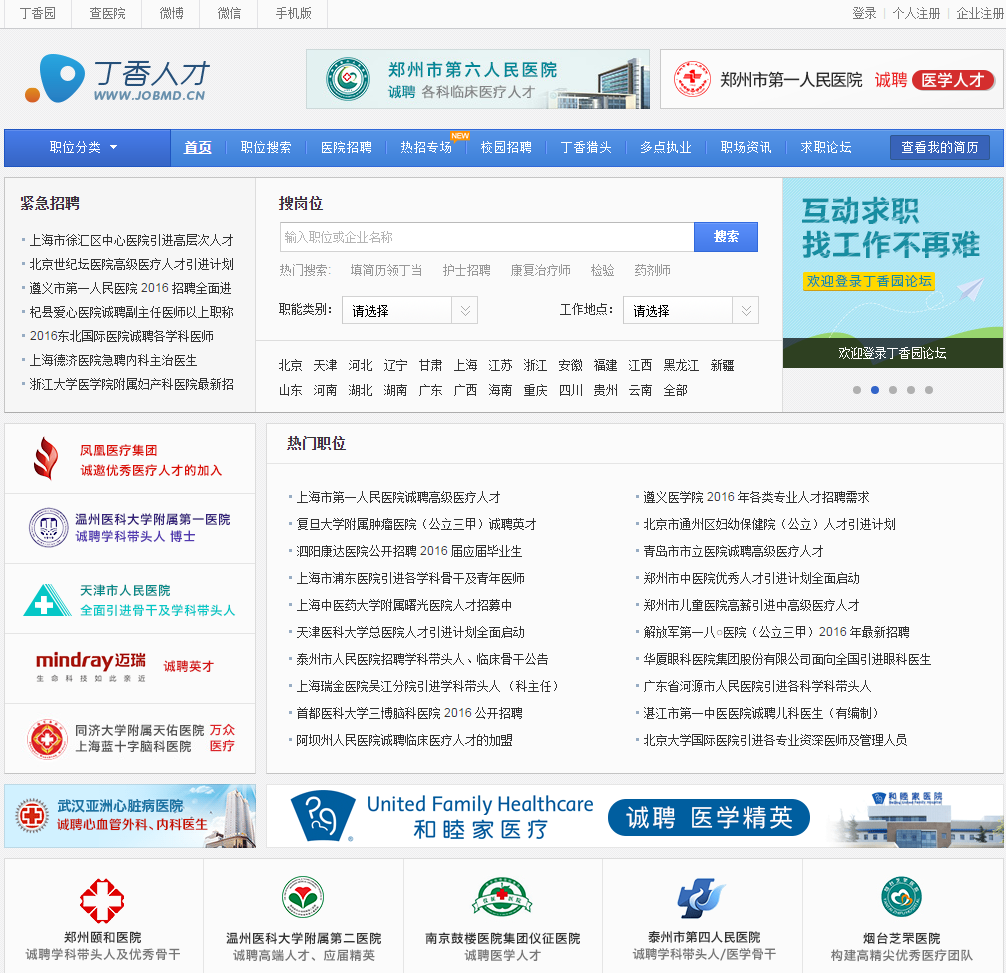Click hot search 护士招聘
Screen dimensions: 1006x973
[466, 271]
